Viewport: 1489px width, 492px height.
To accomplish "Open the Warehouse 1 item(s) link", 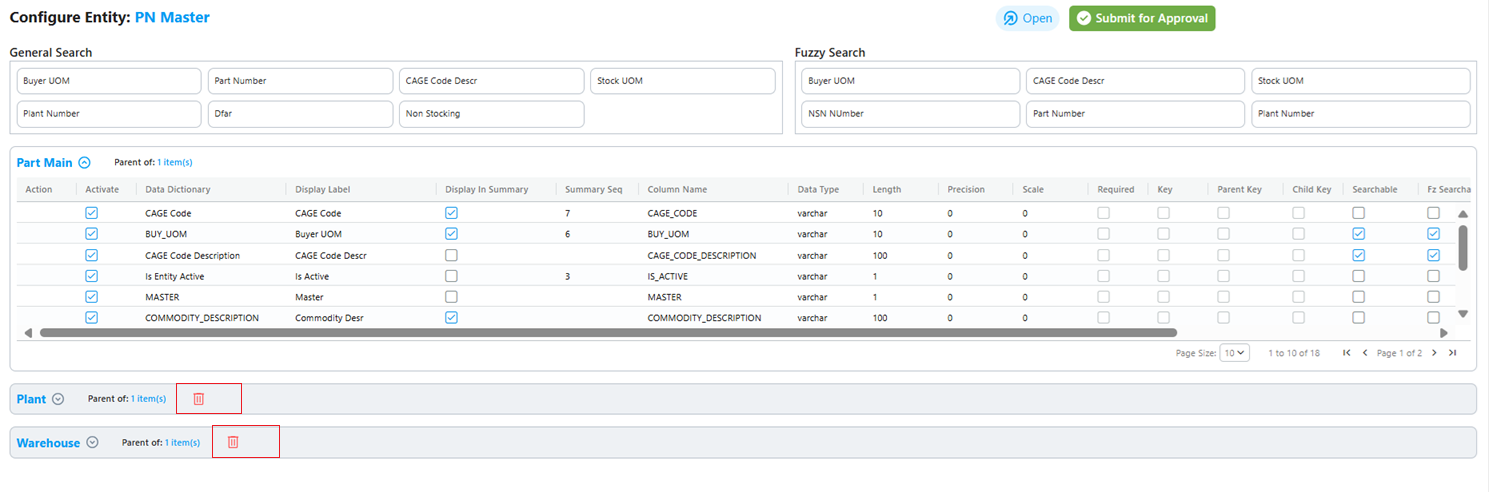I will (182, 442).
